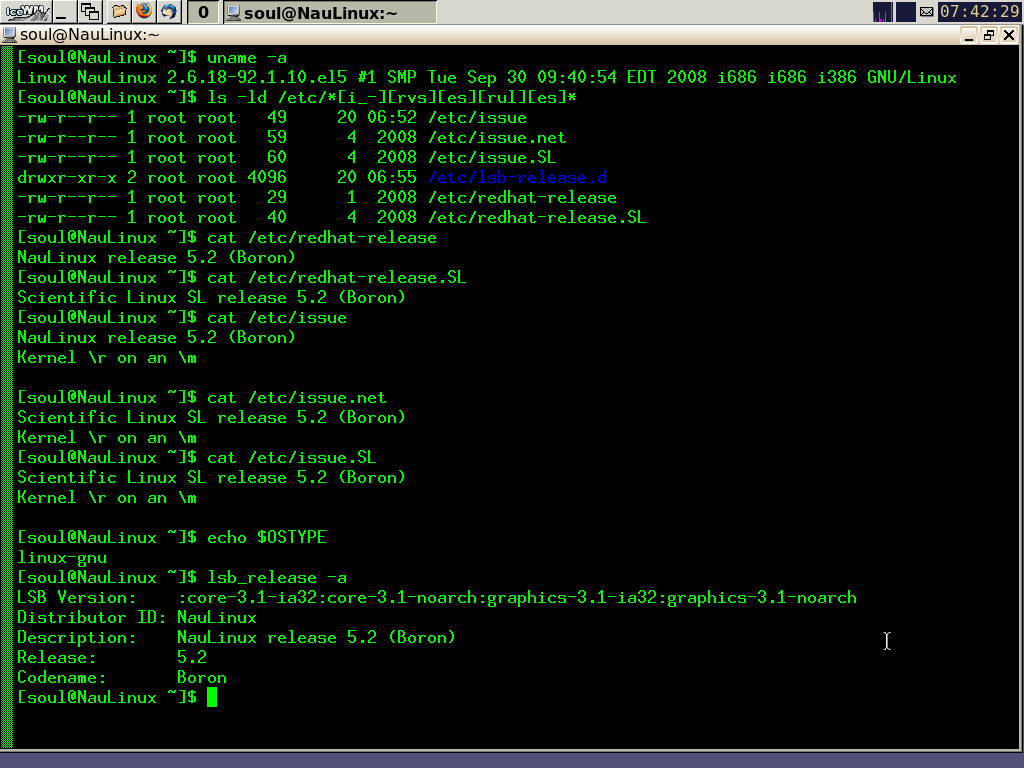Screen dimensions: 1024x768
Task: Open terminal window menu icon in titlebar
Action: click(9, 35)
